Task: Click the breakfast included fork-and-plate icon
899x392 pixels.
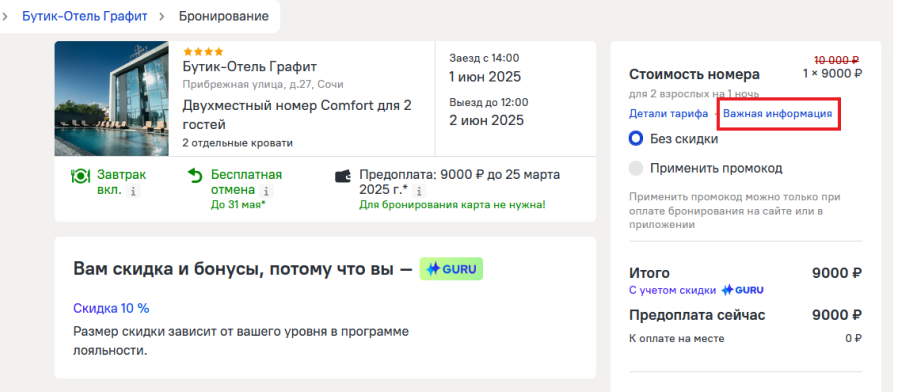Action: [x=80, y=175]
